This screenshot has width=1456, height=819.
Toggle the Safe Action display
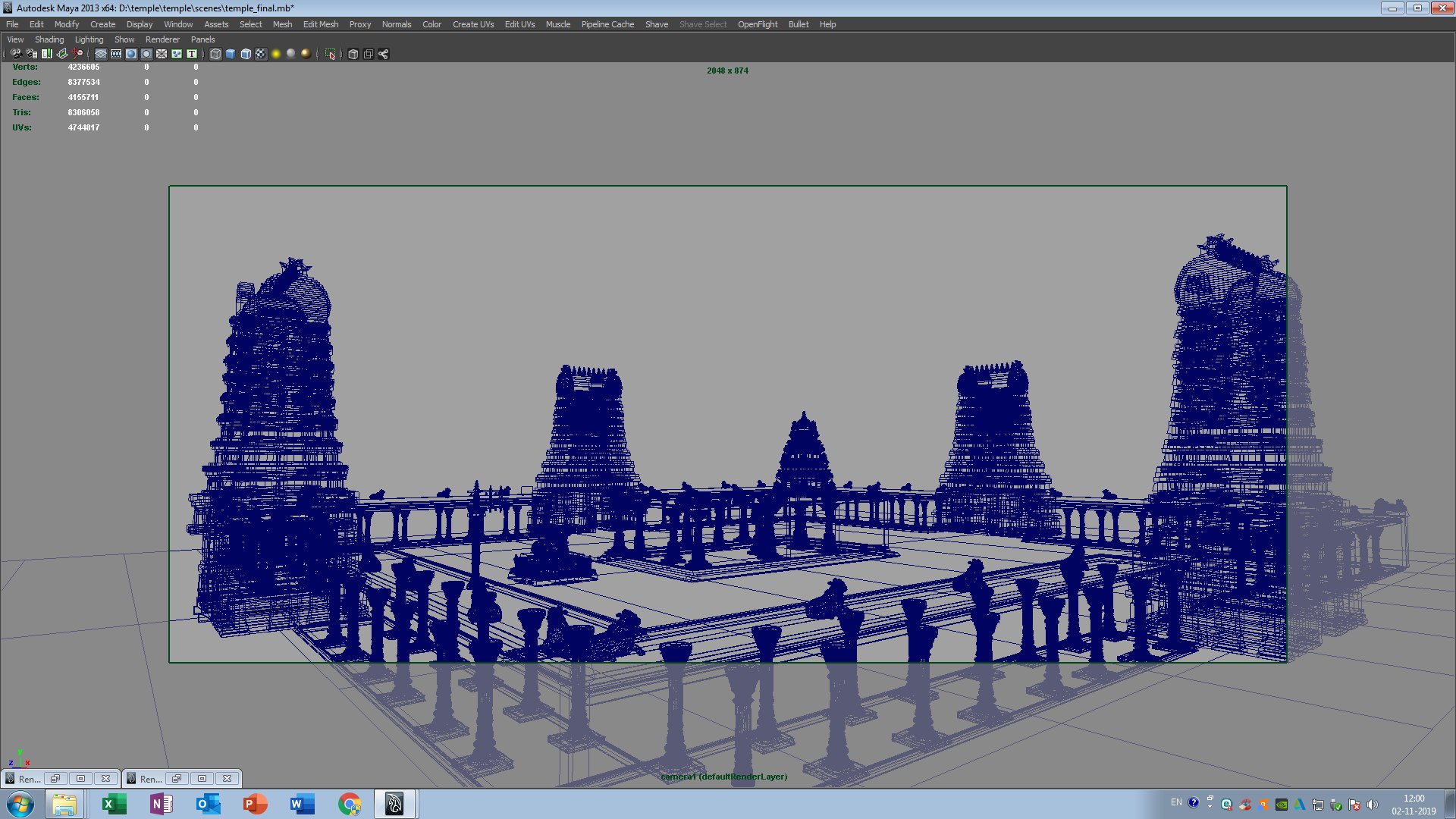pos(177,54)
